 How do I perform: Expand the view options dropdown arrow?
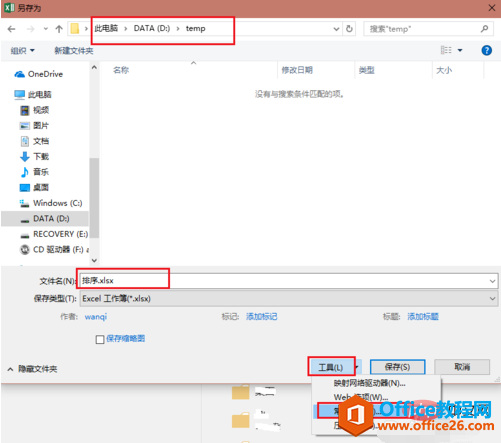click(460, 50)
